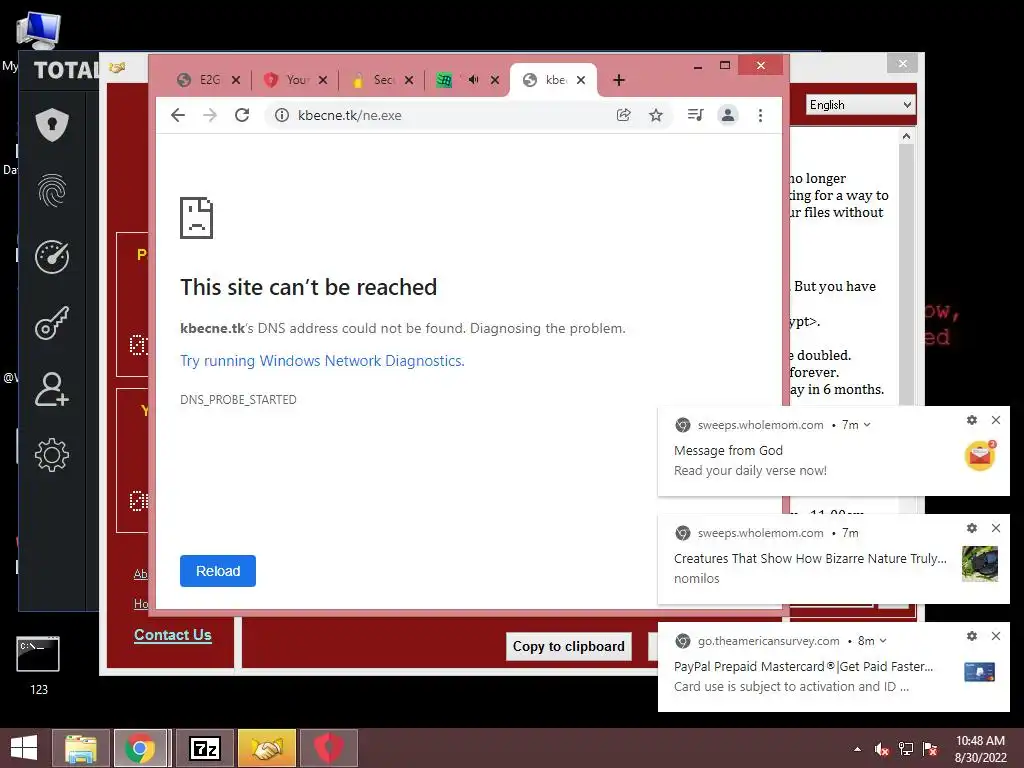Share this page icon in address bar
Viewport: 1024px width, 768px height.
pyautogui.click(x=624, y=116)
